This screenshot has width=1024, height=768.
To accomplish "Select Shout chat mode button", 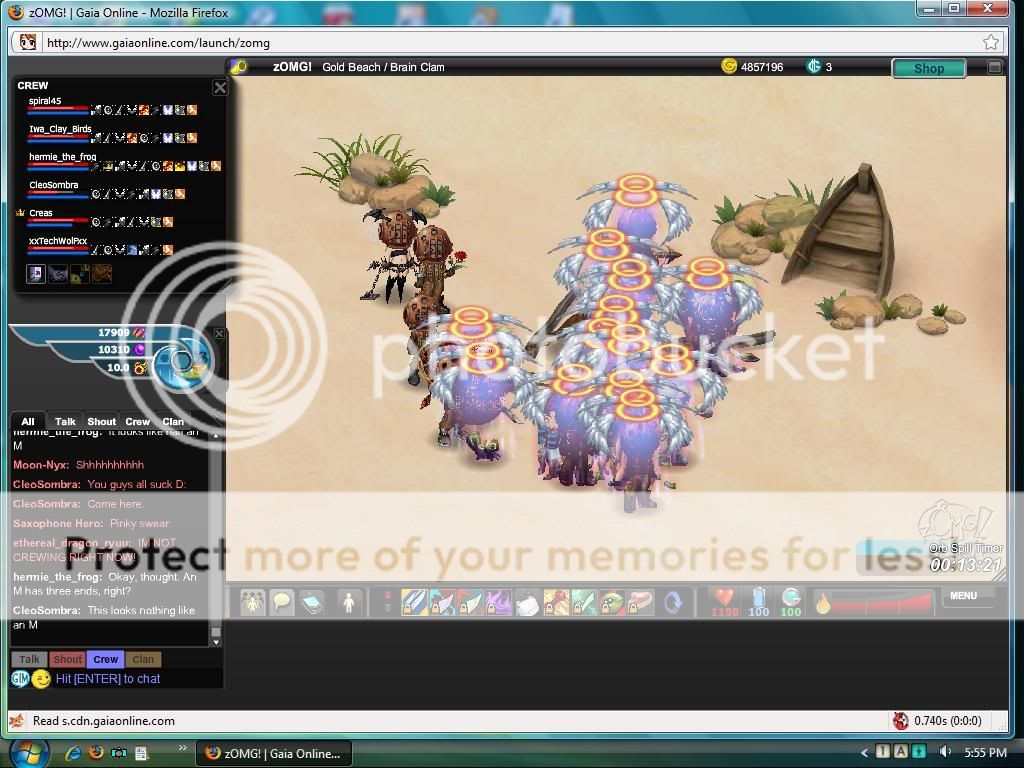I will point(67,659).
